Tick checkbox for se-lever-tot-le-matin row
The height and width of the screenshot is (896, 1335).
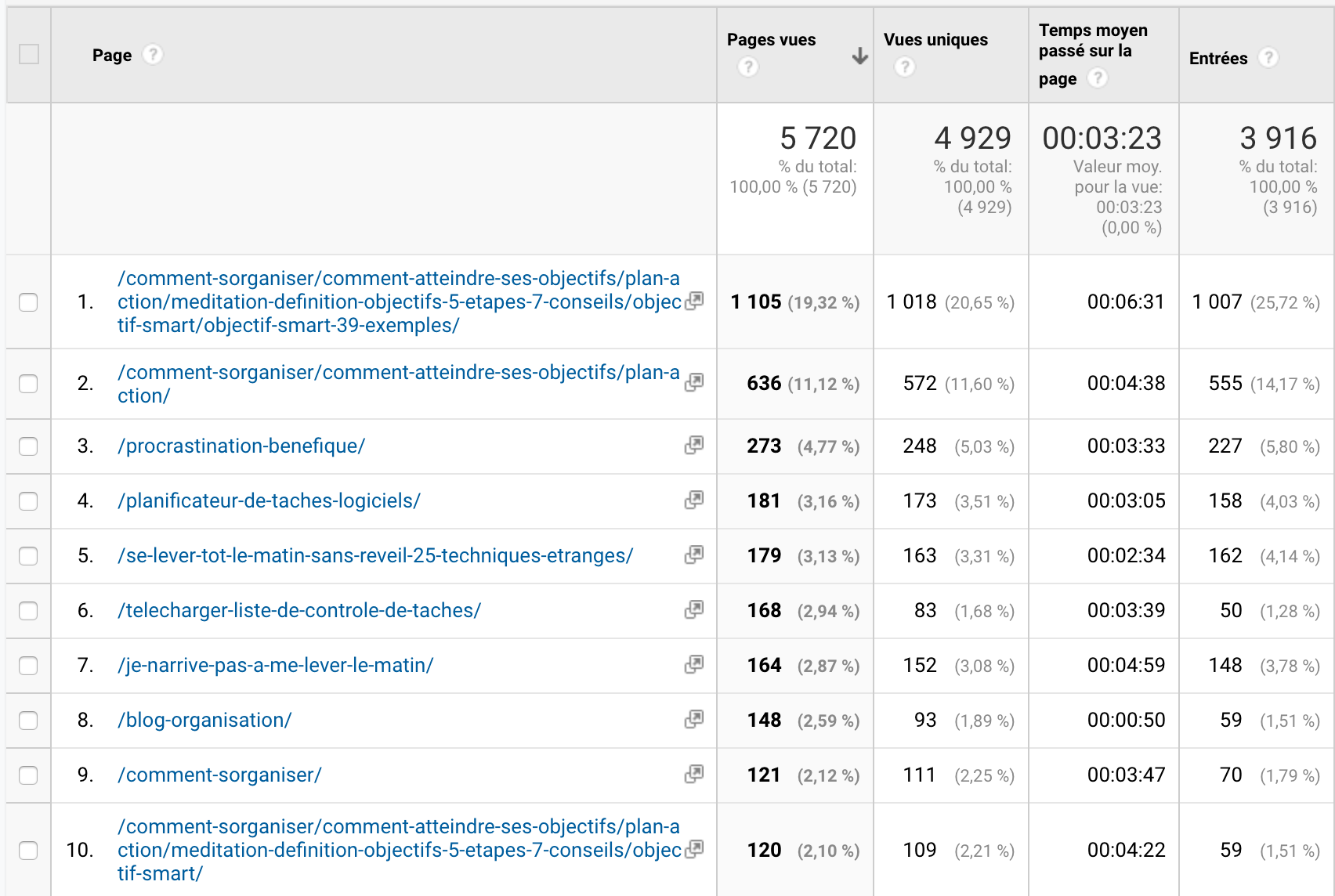point(28,556)
